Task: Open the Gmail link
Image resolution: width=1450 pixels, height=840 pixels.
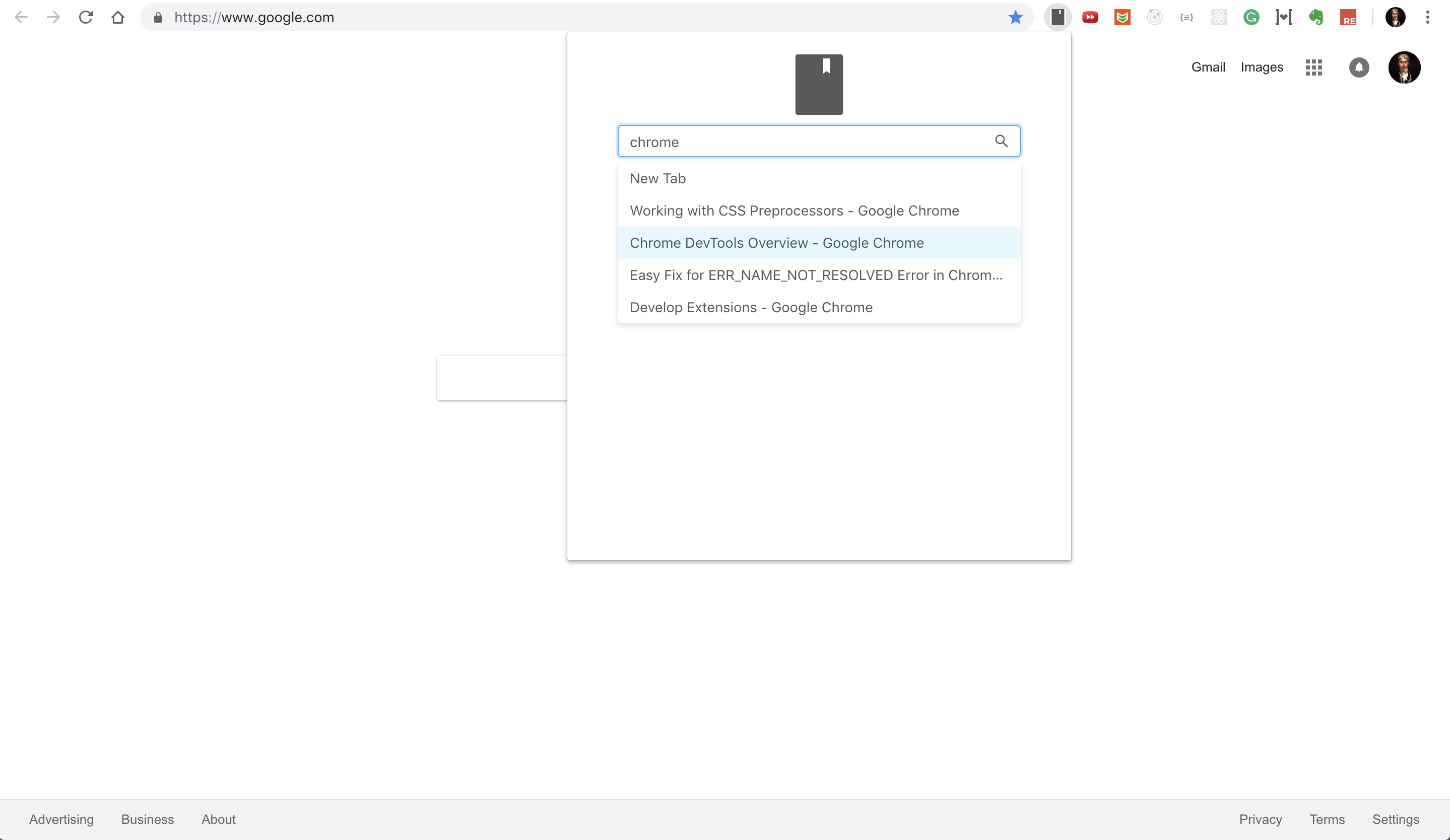Action: (x=1208, y=67)
